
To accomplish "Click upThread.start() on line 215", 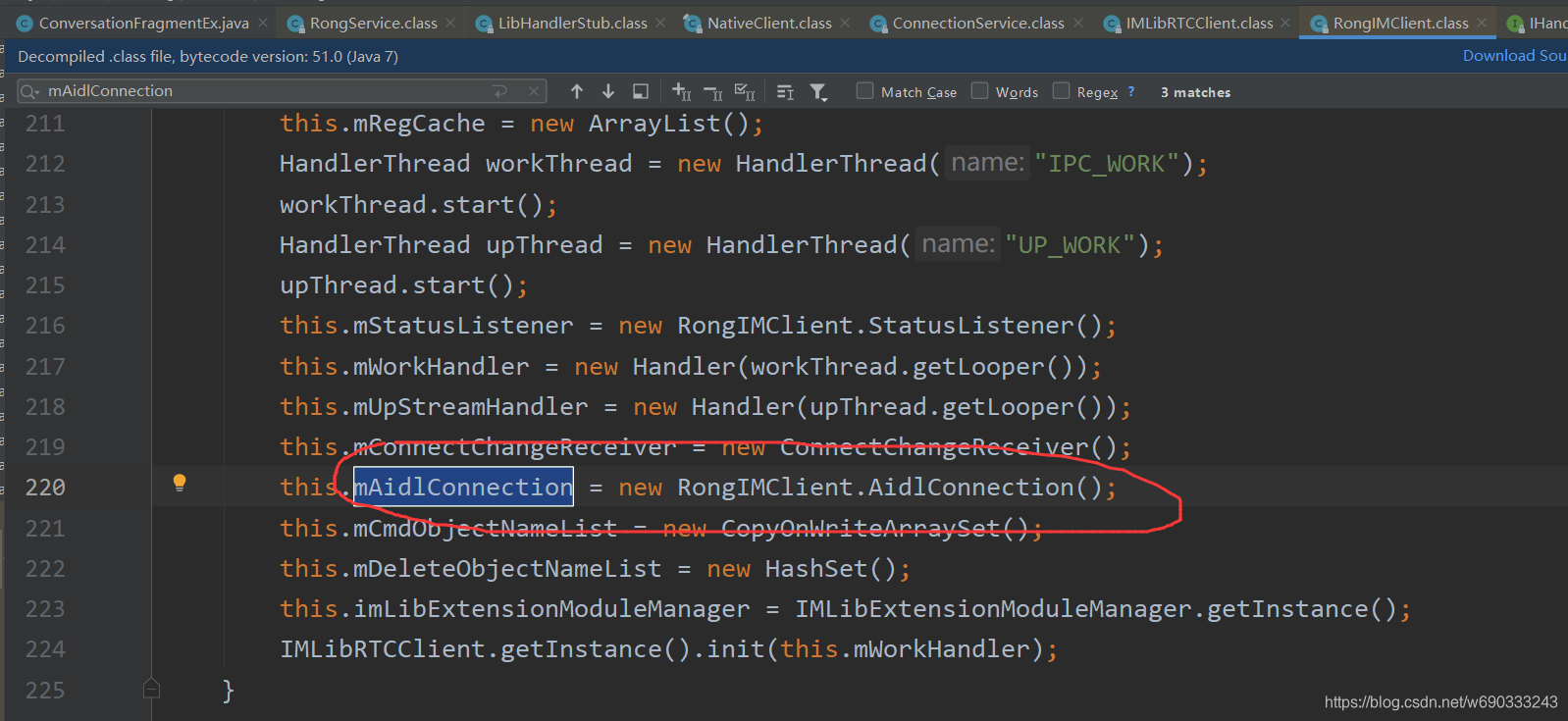I will 396,285.
